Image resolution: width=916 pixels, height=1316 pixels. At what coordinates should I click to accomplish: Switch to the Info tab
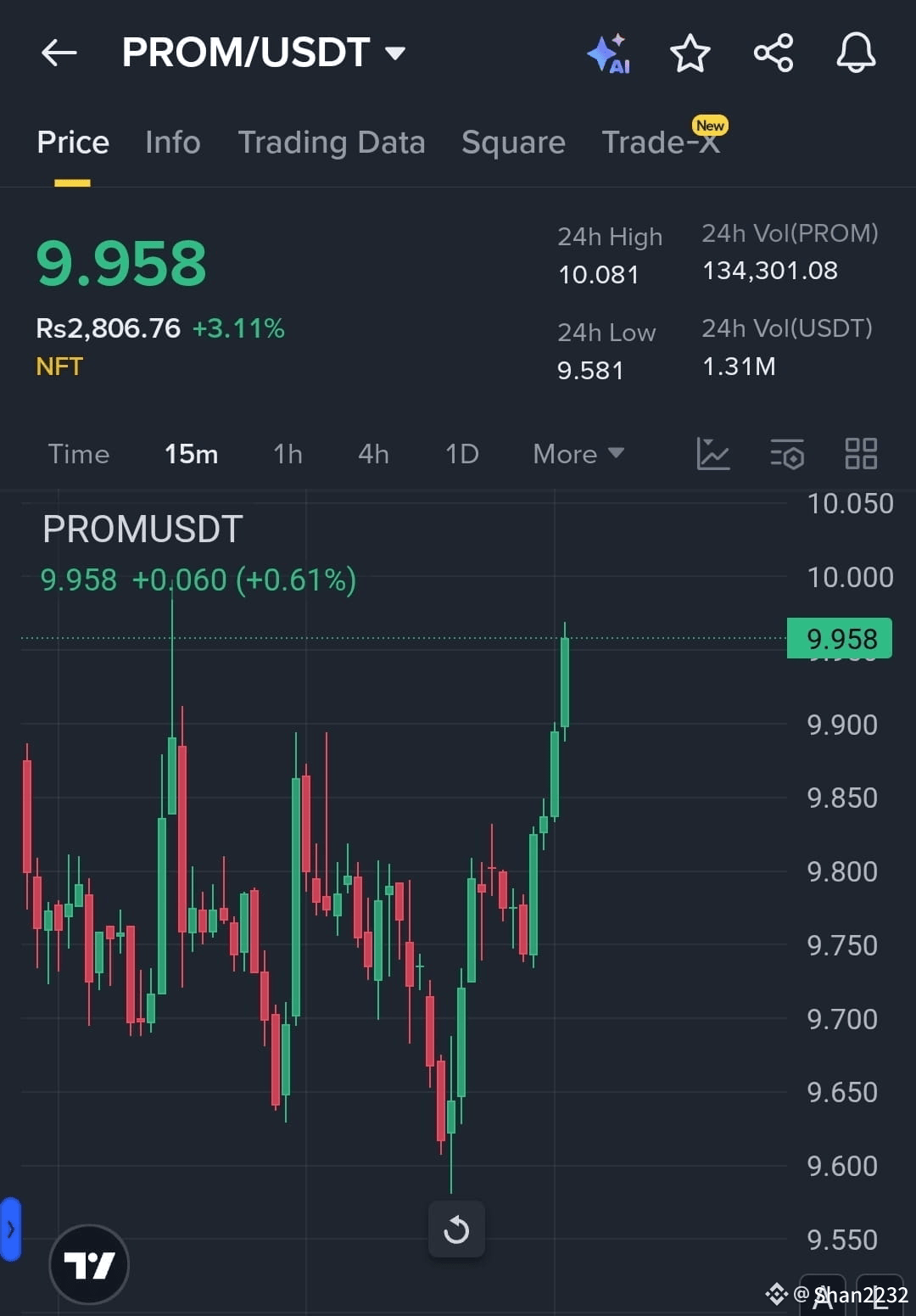pos(173,143)
